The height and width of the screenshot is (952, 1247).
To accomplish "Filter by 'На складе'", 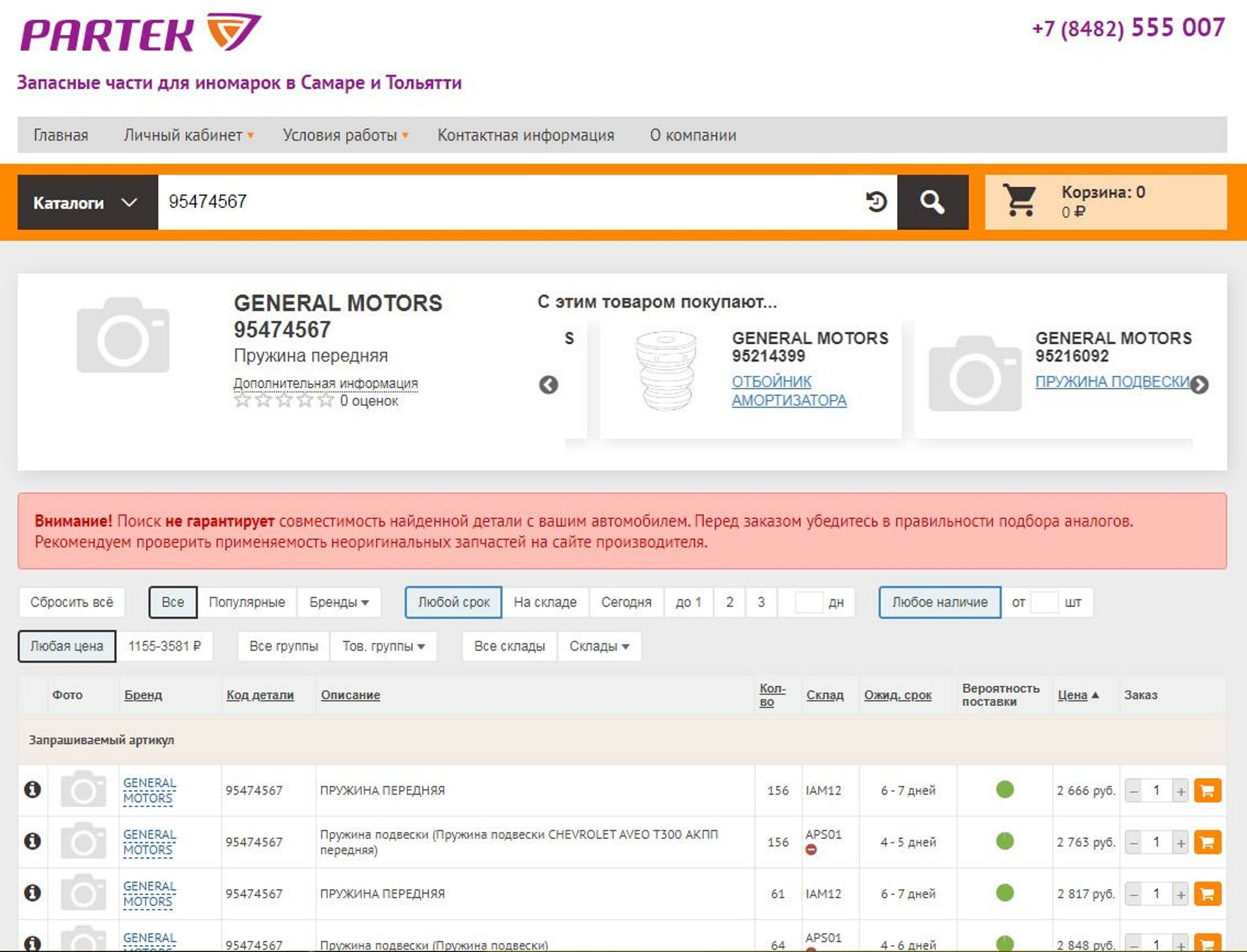I will (x=545, y=602).
